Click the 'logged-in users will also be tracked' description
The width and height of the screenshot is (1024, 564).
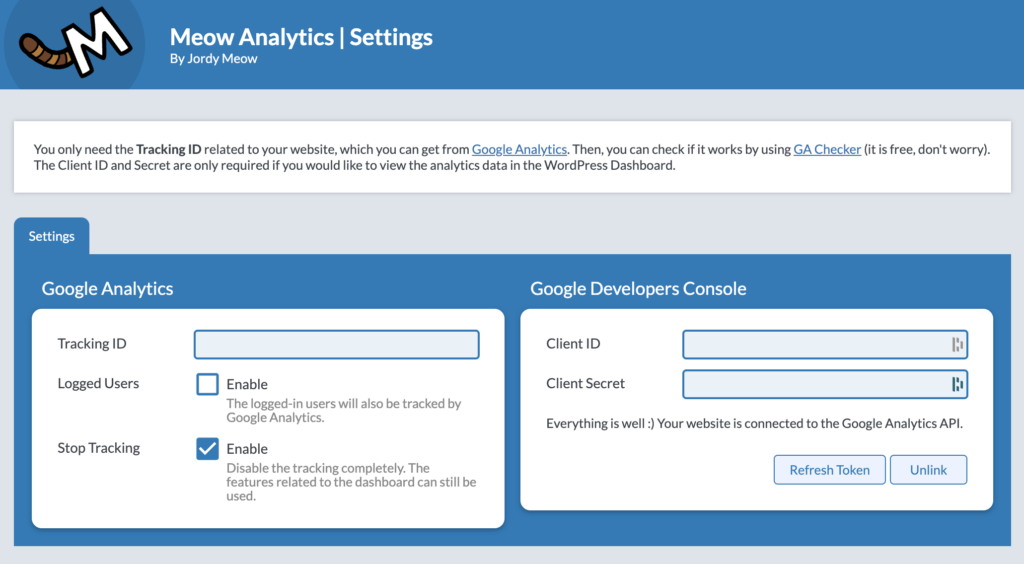pyautogui.click(x=344, y=410)
